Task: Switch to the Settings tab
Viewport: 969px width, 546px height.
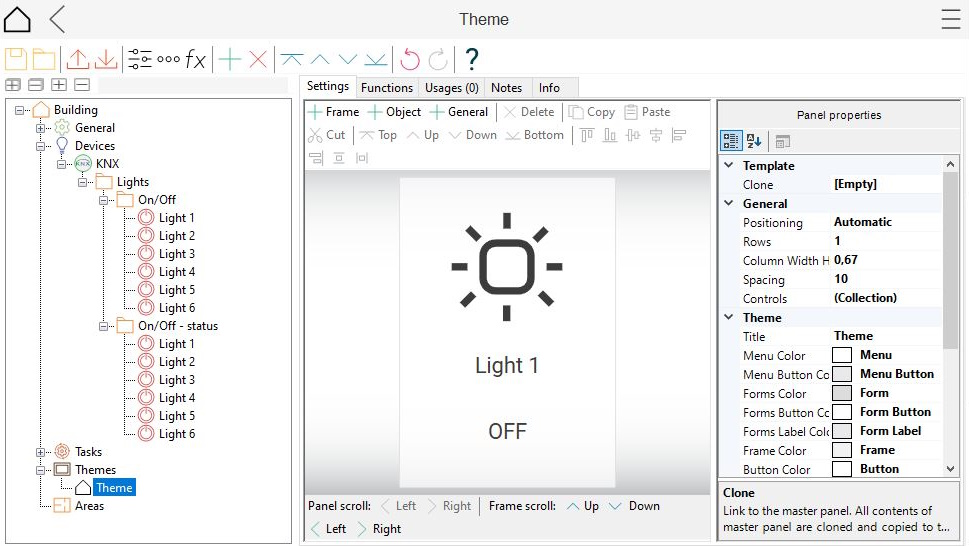Action: [328, 86]
